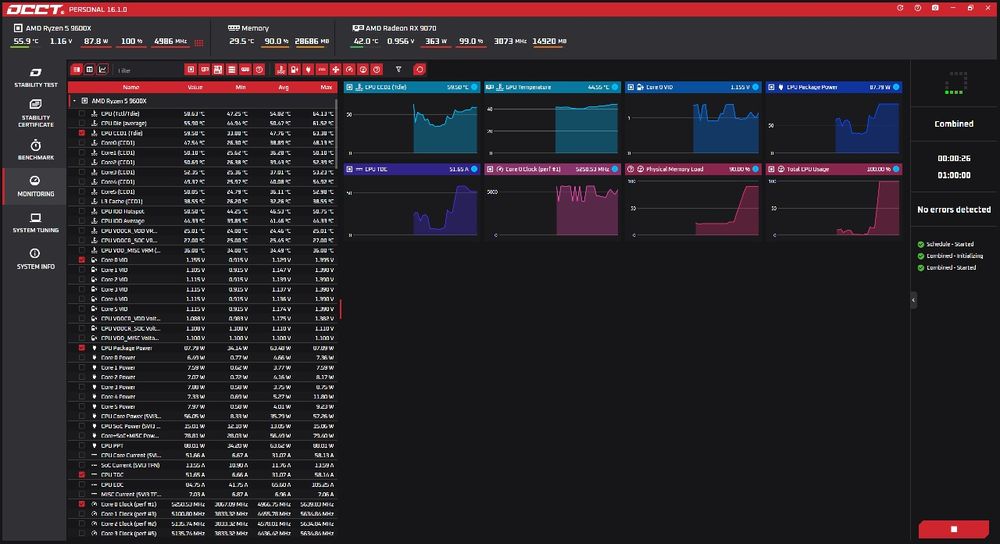This screenshot has height=544, width=1000.
Task: Collapse the AMD Ryzen 5 9600X tree
Action: coord(75,101)
